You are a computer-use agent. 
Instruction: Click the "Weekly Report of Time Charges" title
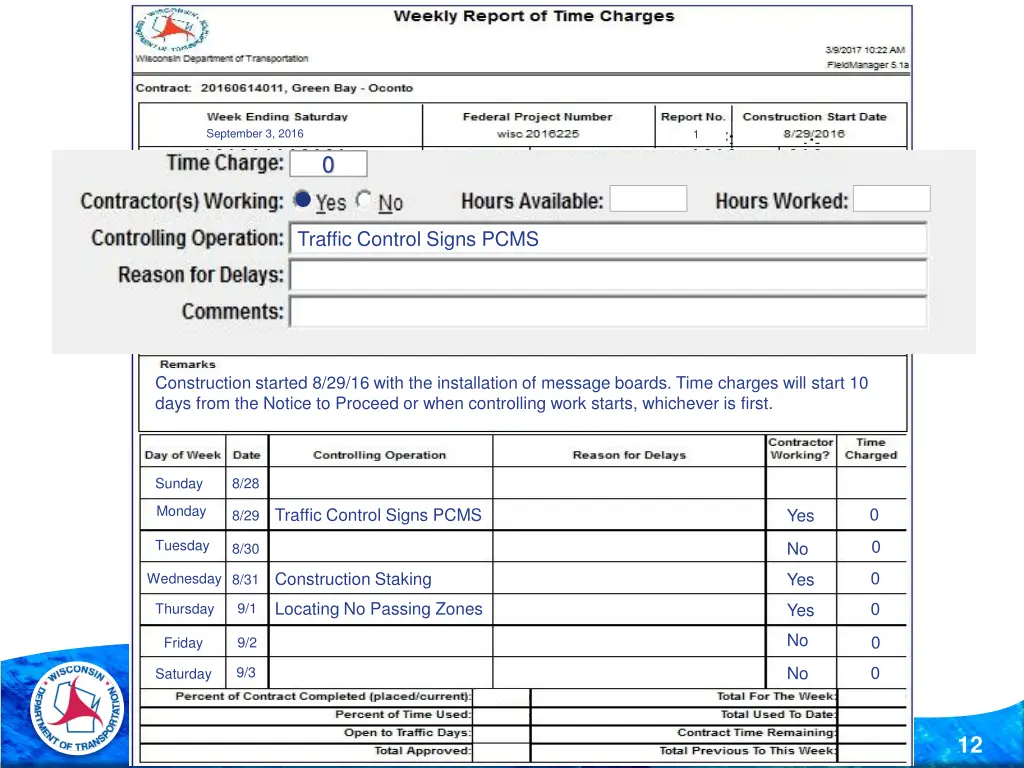click(x=534, y=16)
